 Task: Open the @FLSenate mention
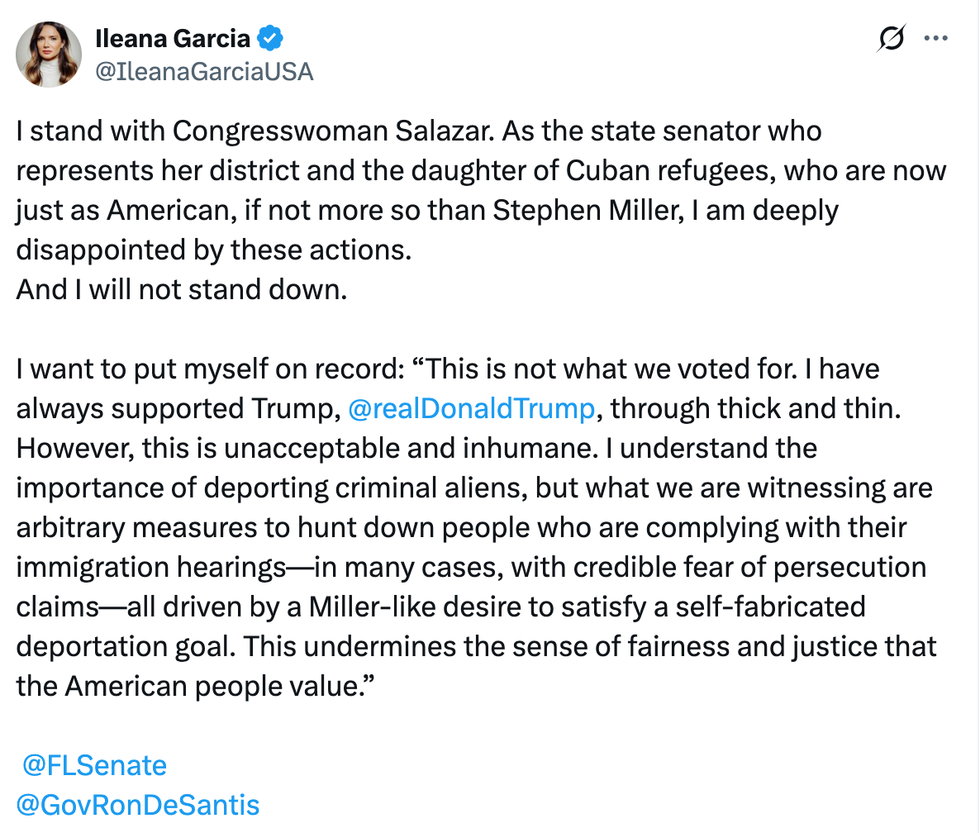(x=94, y=766)
